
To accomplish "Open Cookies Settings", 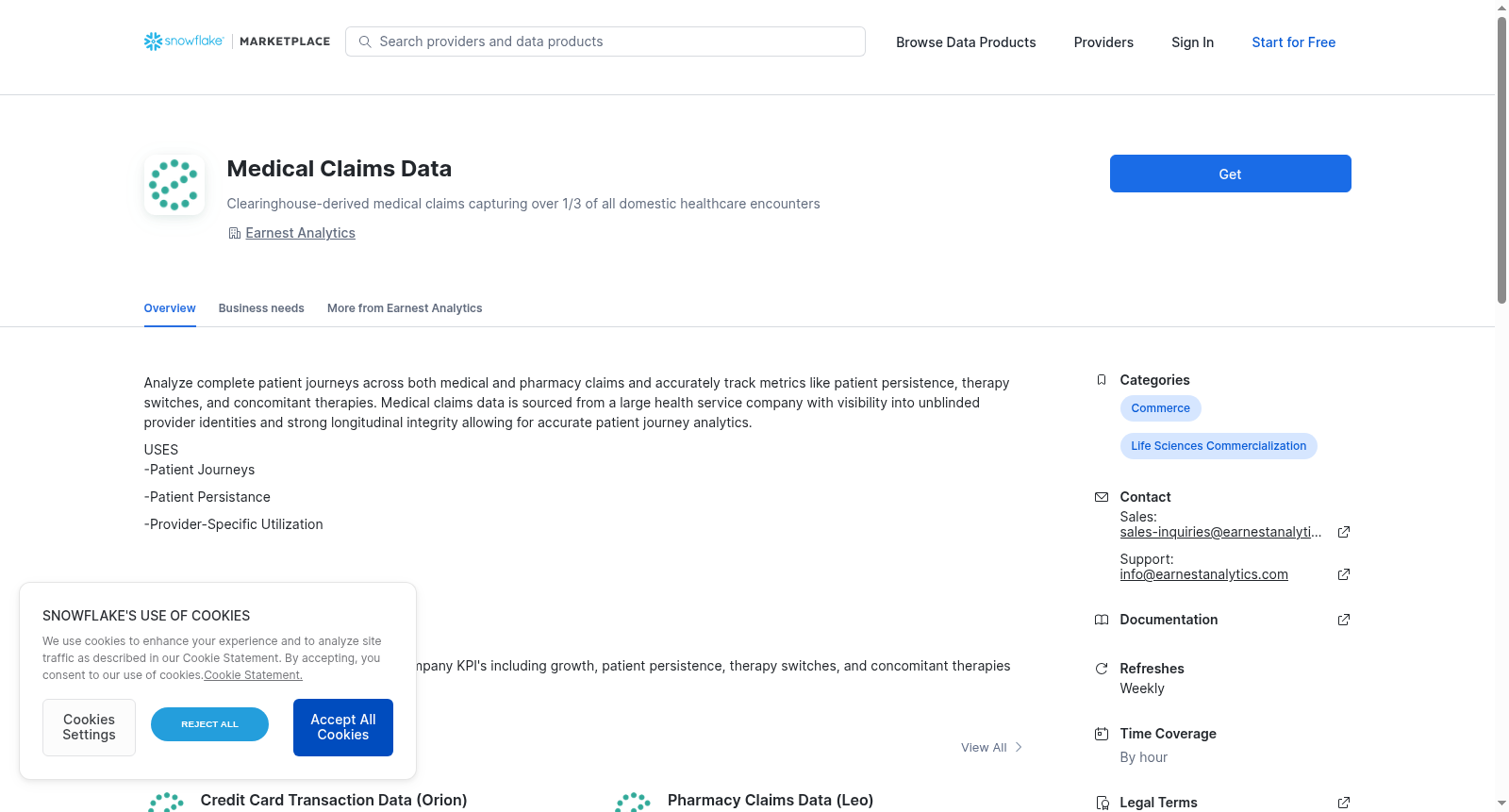I will coord(89,727).
